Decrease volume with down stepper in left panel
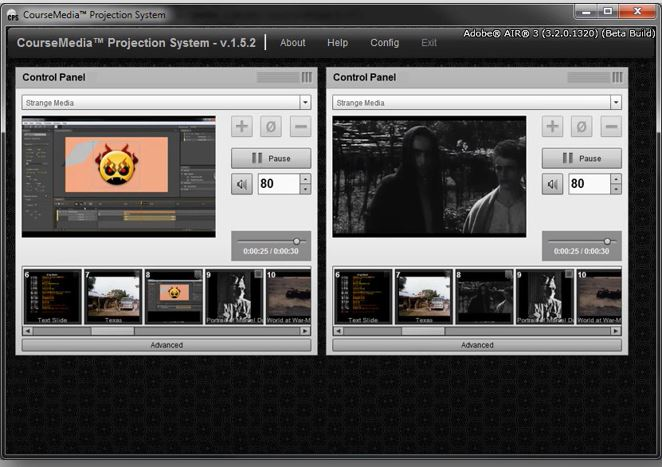This screenshot has width=662, height=467. [x=305, y=190]
